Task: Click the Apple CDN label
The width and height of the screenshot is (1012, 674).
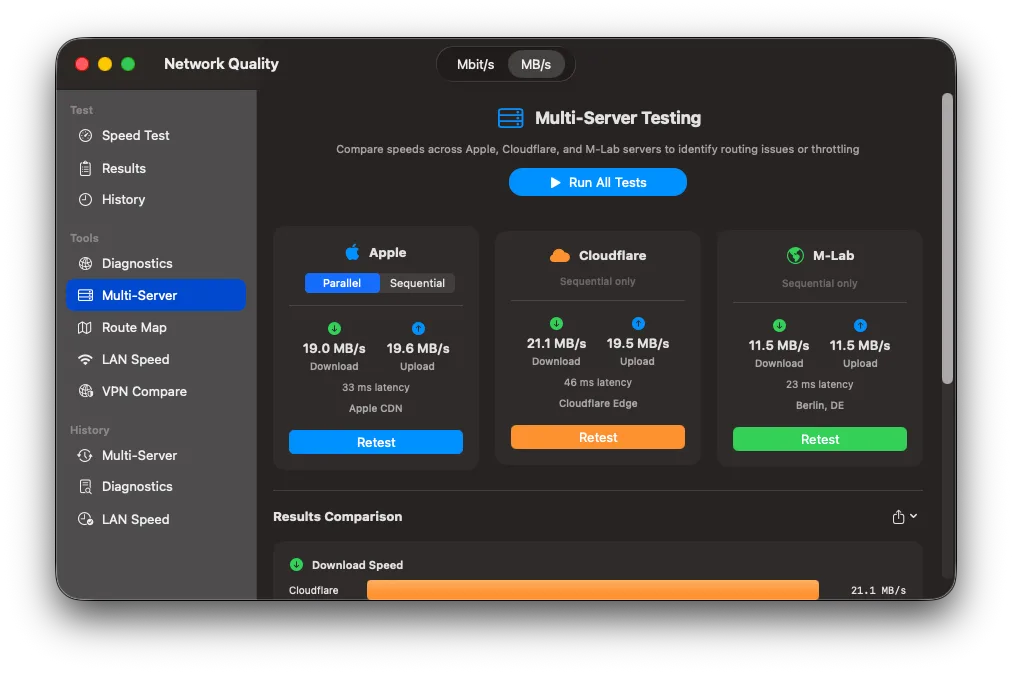Action: [376, 409]
